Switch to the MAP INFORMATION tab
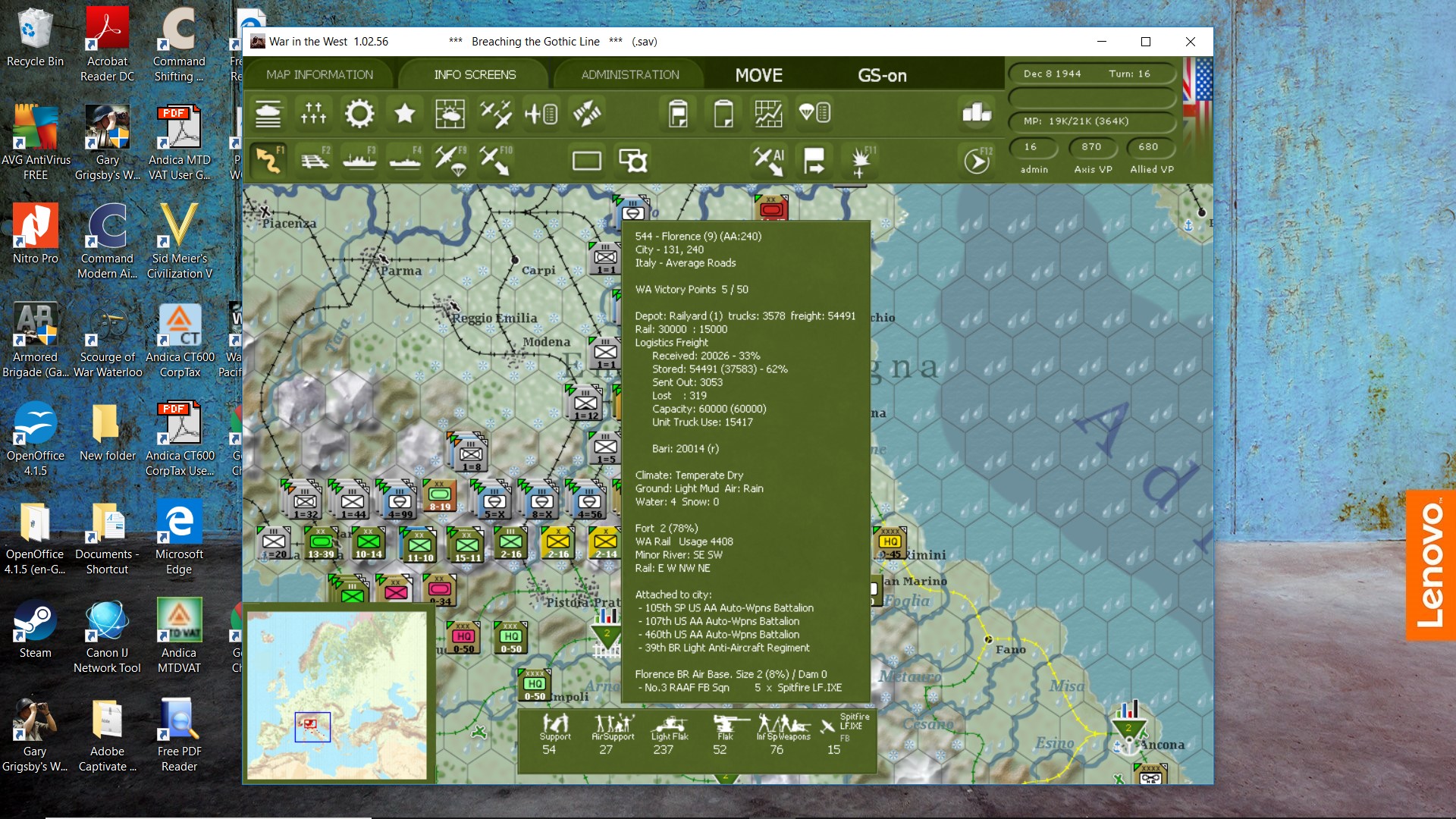Screen dimensions: 1456x819 [319, 74]
